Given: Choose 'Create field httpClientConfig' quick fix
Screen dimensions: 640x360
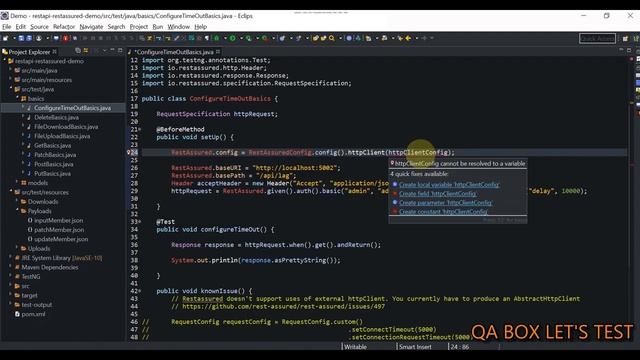Looking at the screenshot, I should (437, 193).
